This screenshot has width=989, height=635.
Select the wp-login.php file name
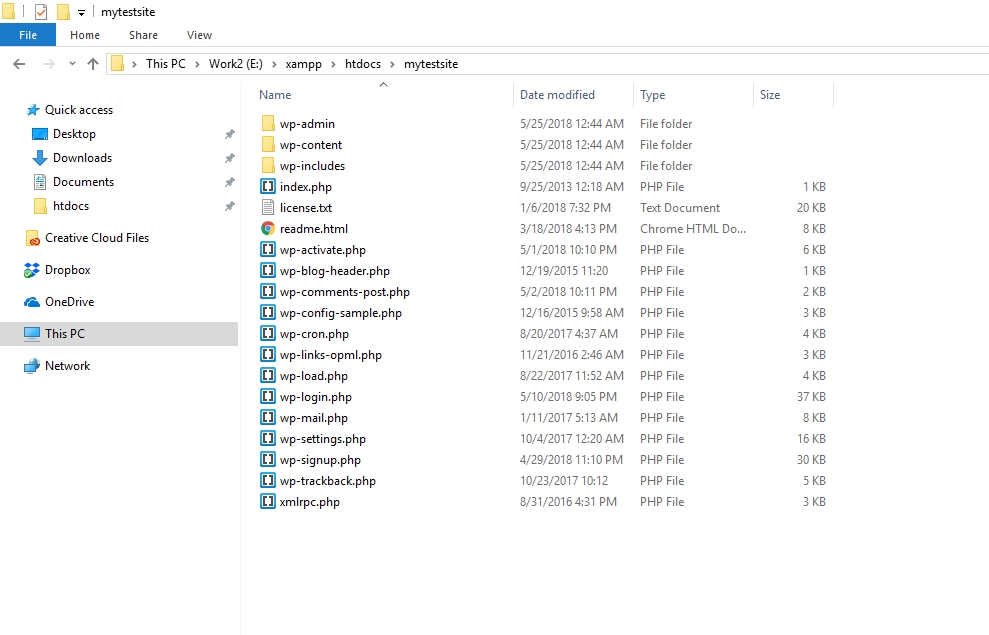(316, 397)
